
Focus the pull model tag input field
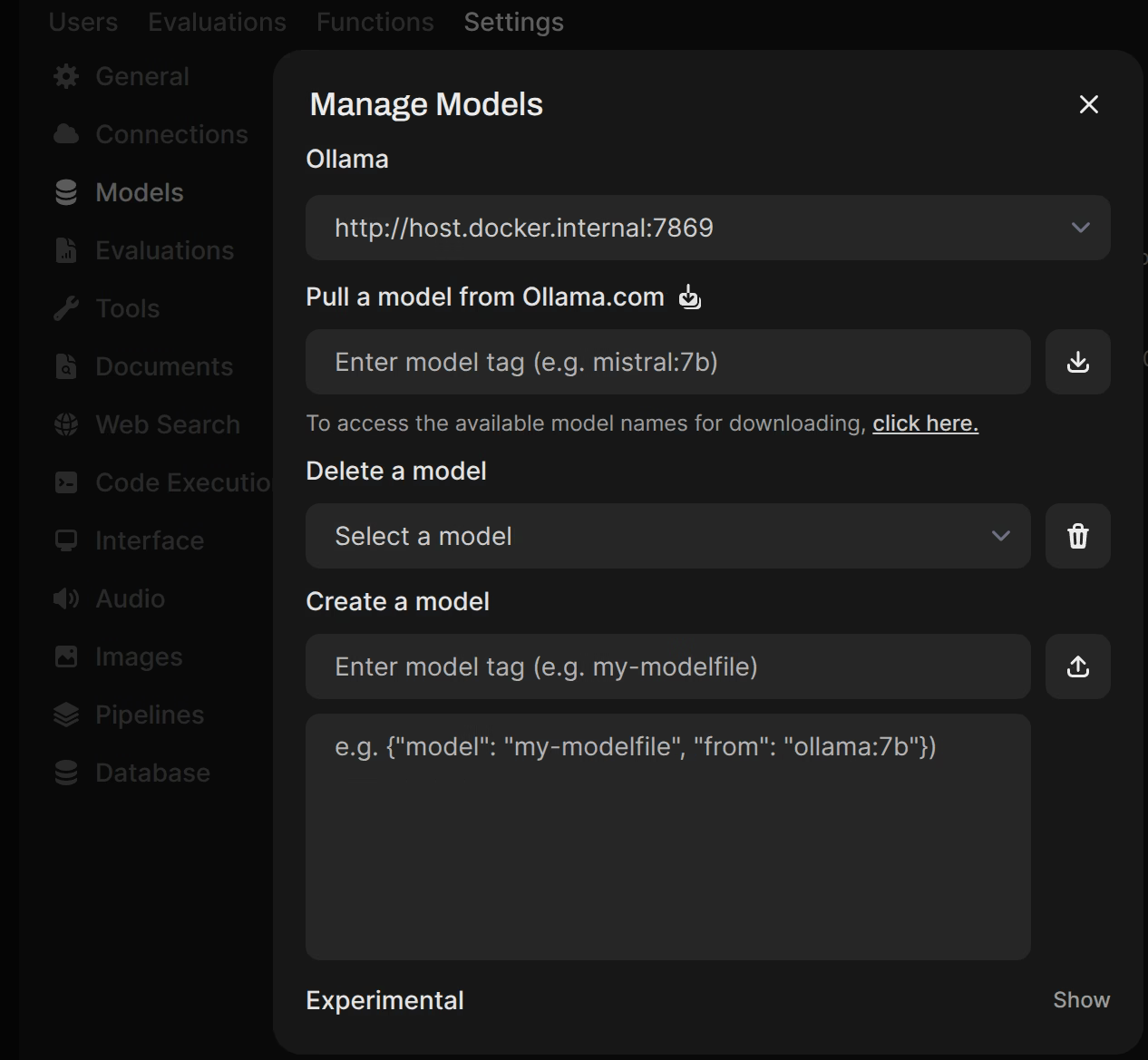point(668,362)
